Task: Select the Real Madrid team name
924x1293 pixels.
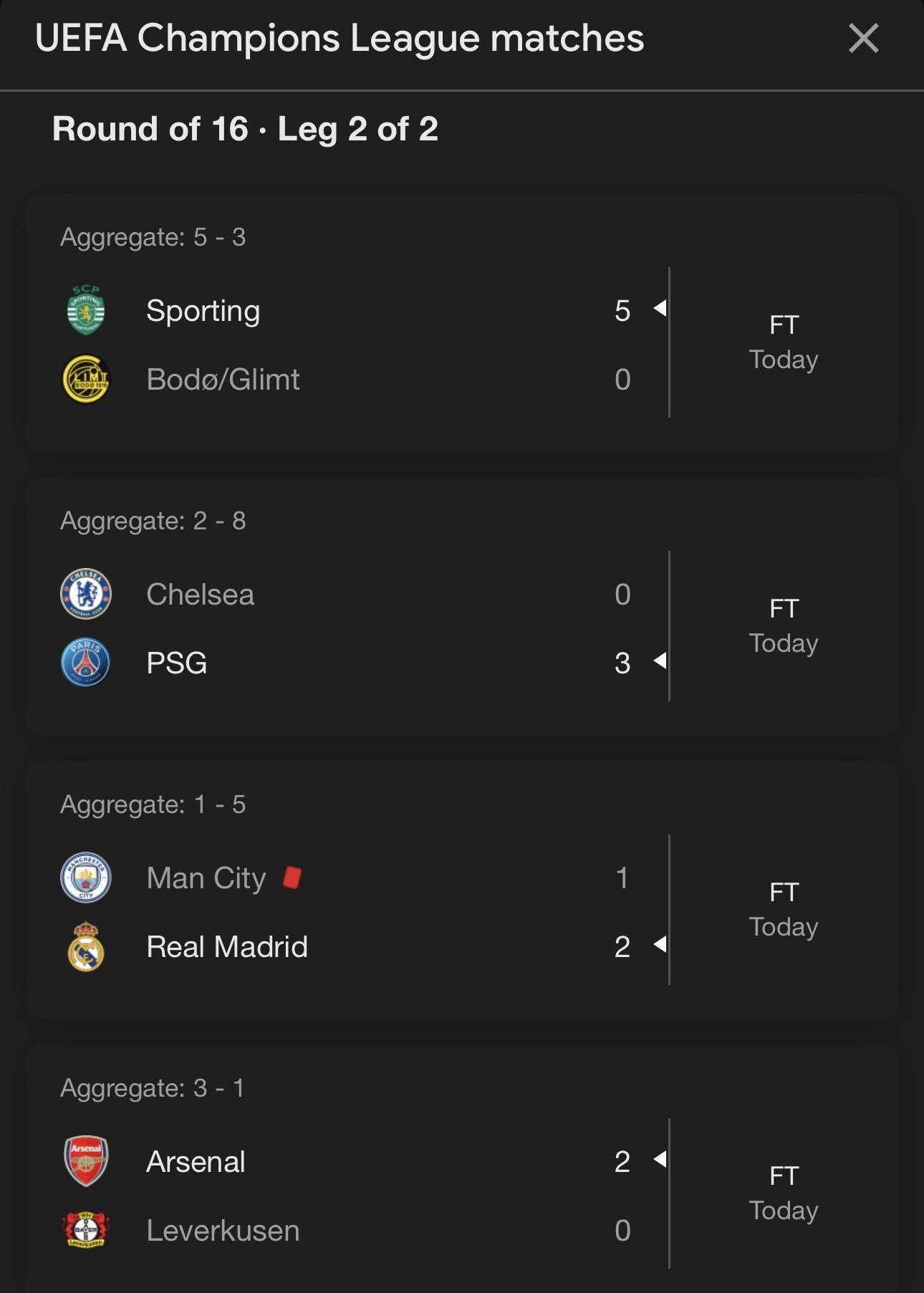Action: pyautogui.click(x=227, y=947)
